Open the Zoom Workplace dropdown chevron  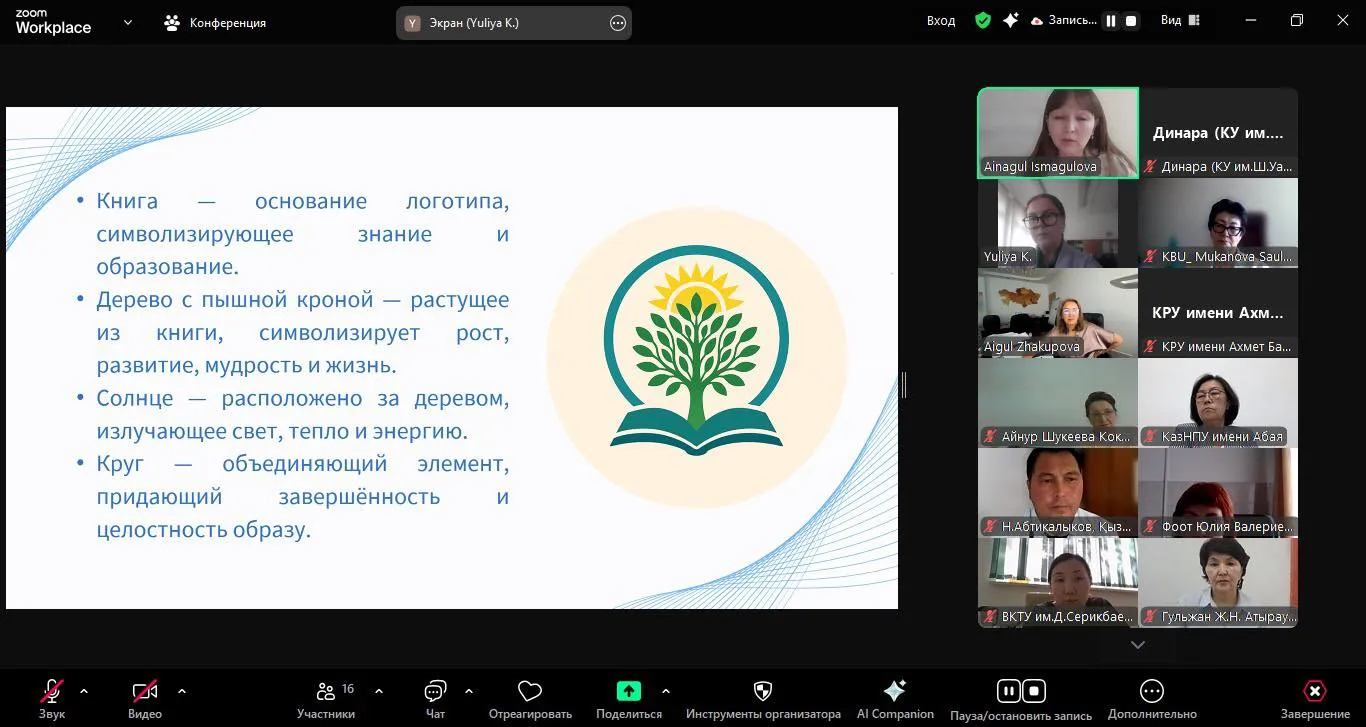tap(128, 22)
